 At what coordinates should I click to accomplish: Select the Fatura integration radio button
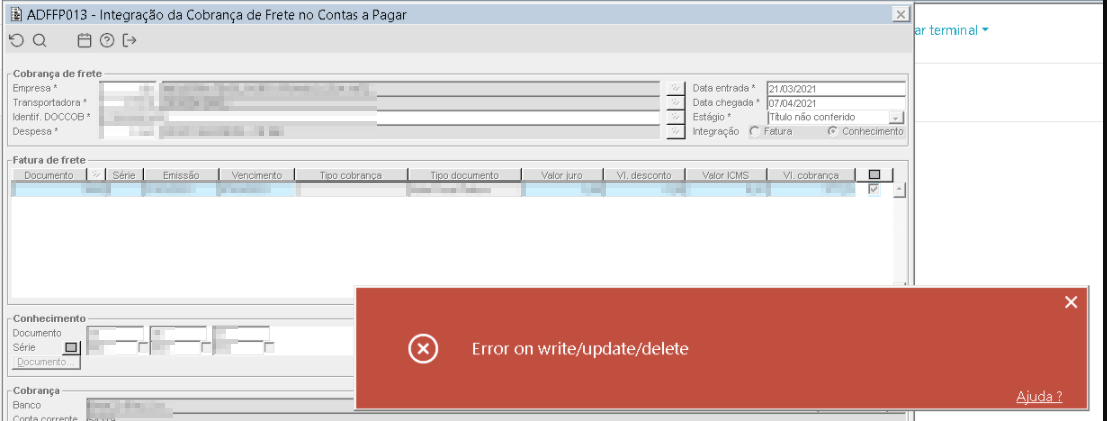point(754,131)
